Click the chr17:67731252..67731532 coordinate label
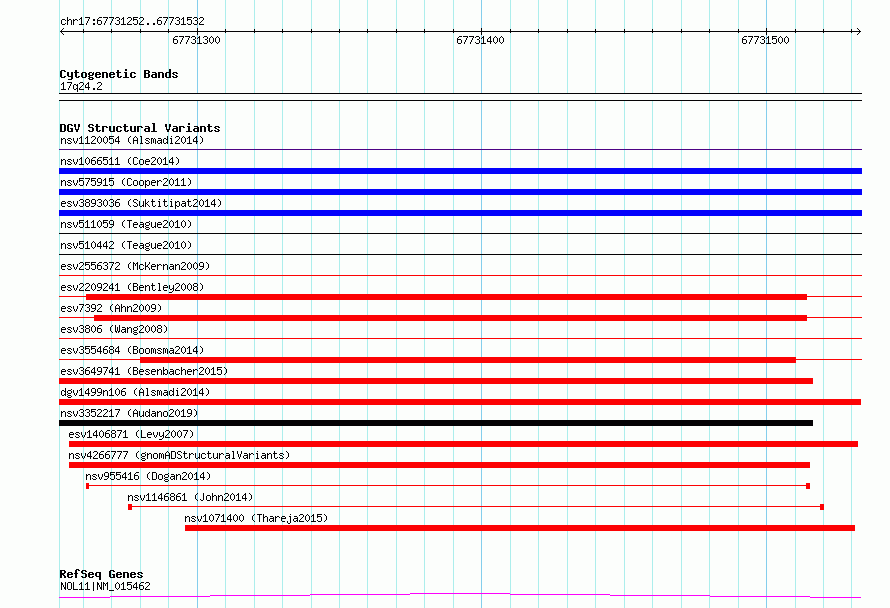The height and width of the screenshot is (608, 890). [132, 21]
